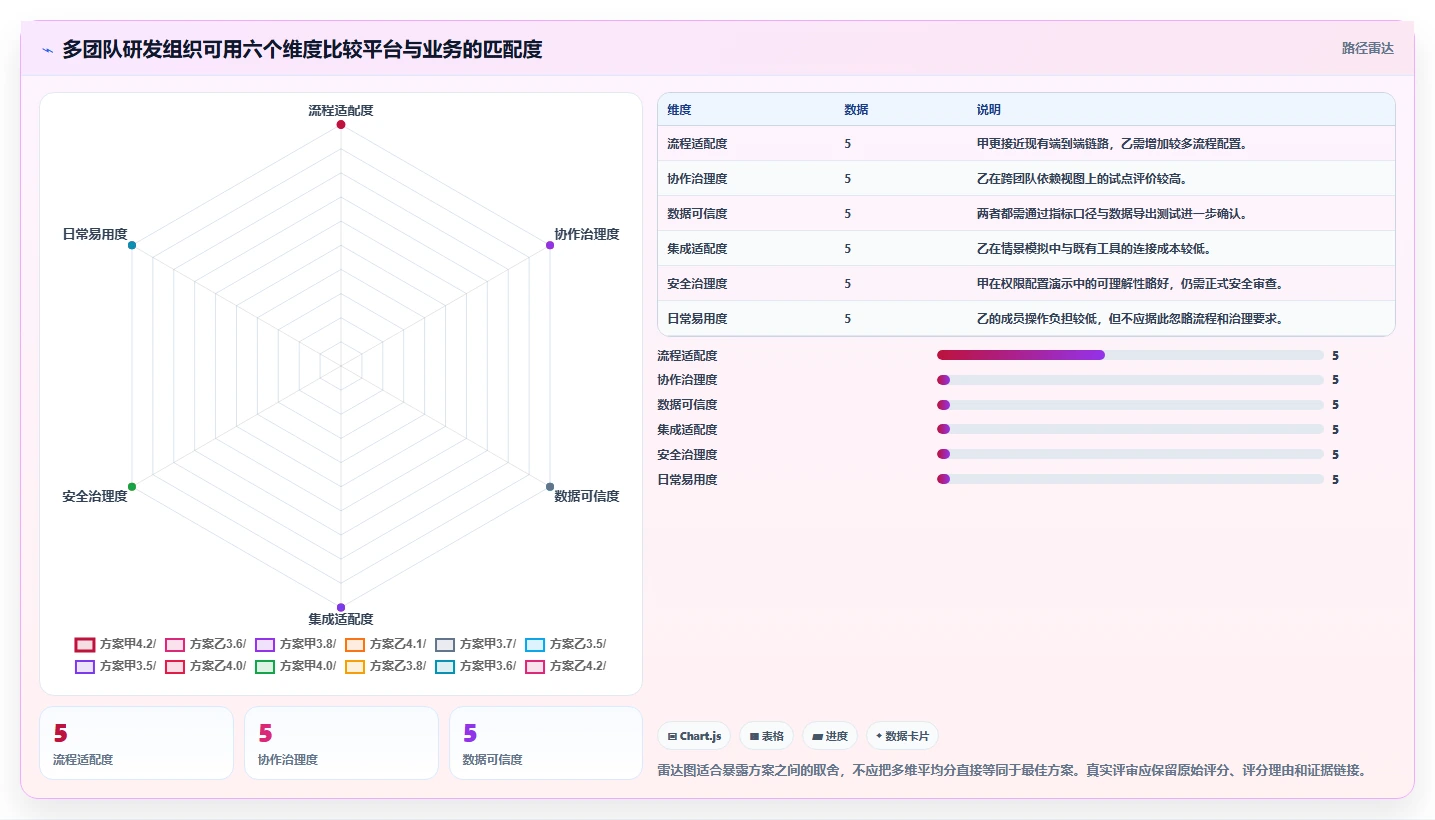Click the red radar point at 流程适配度
The width and height of the screenshot is (1435, 820).
click(341, 125)
